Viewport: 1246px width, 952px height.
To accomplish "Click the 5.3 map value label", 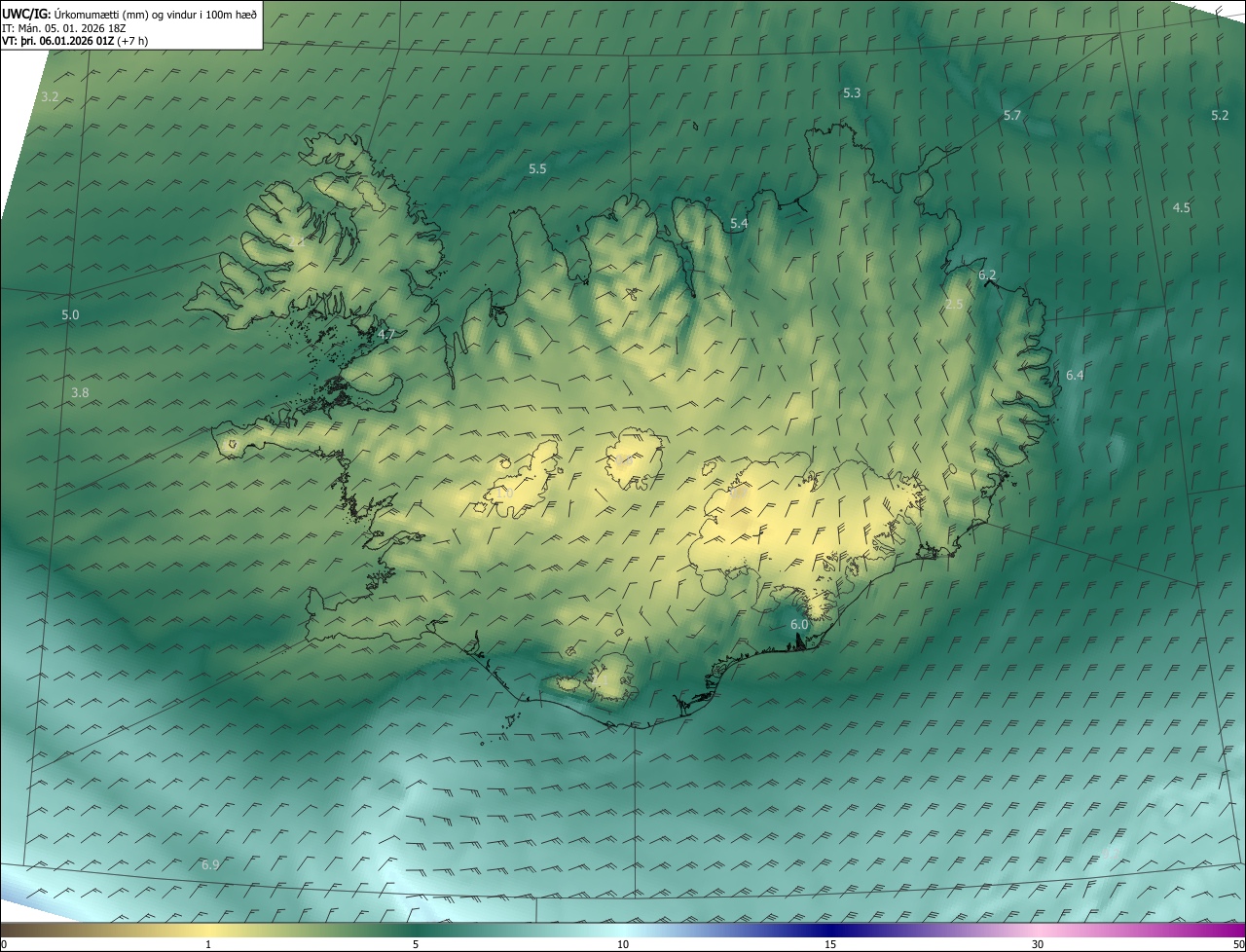I will [x=852, y=93].
